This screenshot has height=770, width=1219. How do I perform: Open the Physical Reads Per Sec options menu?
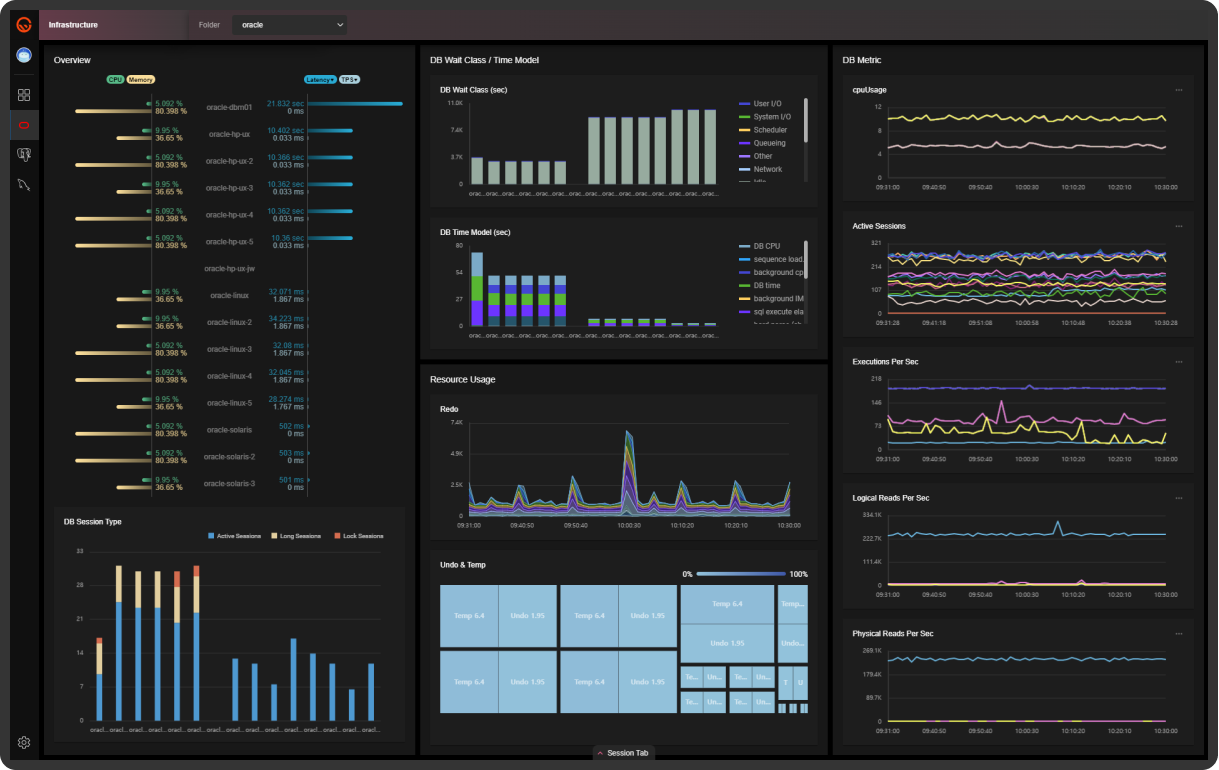pos(1179,633)
